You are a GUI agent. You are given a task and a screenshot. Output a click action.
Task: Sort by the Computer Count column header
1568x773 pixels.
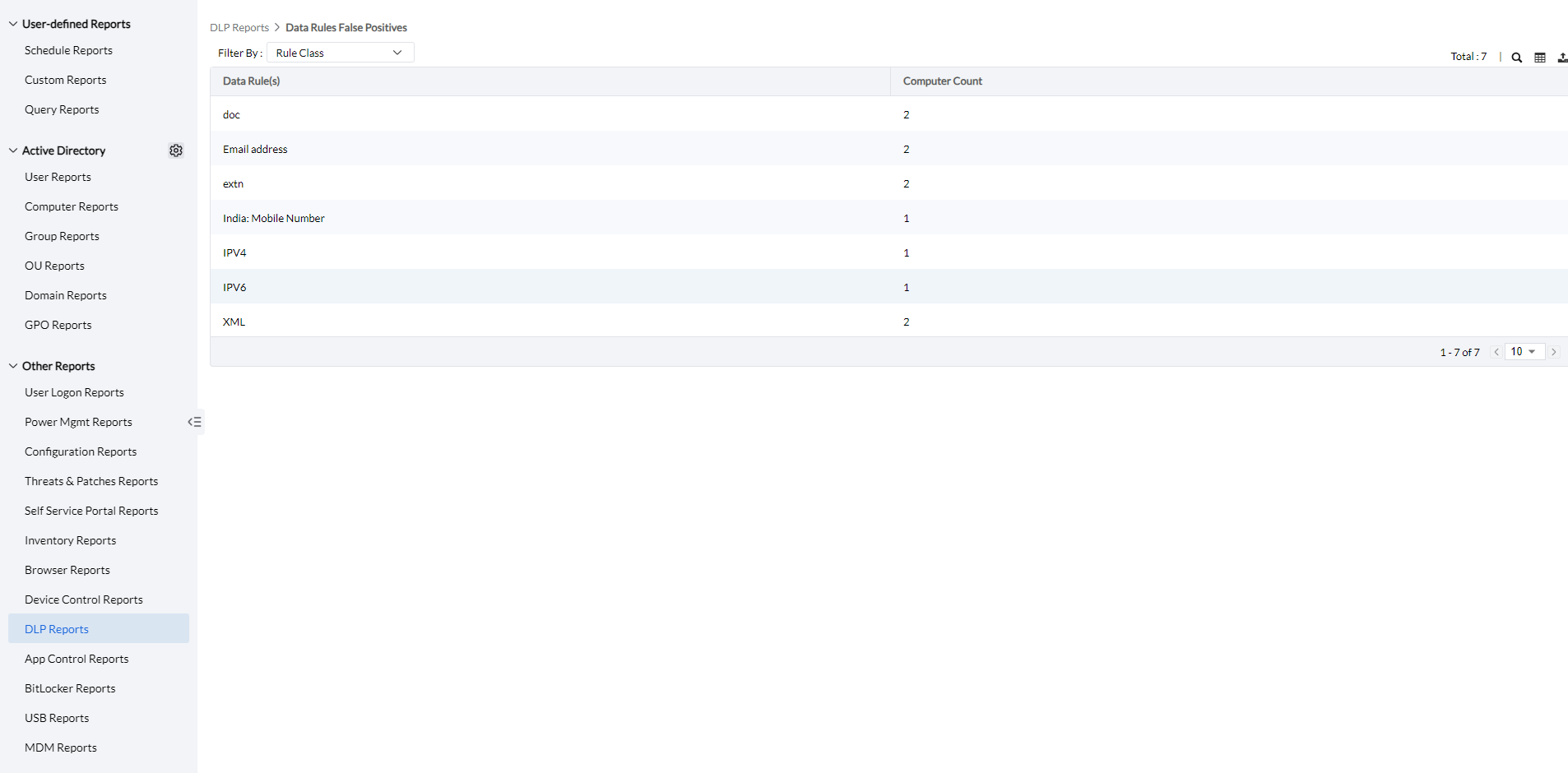click(x=943, y=81)
